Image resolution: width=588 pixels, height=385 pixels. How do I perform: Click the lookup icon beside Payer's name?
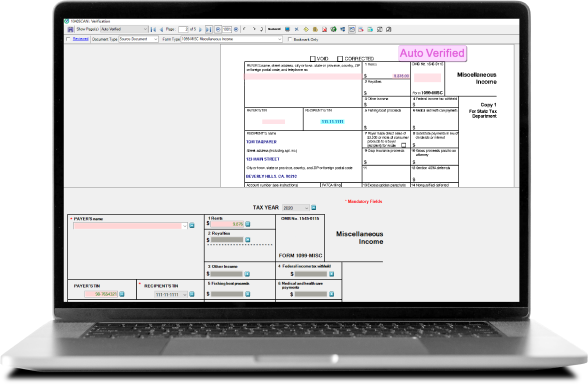[x=192, y=226]
